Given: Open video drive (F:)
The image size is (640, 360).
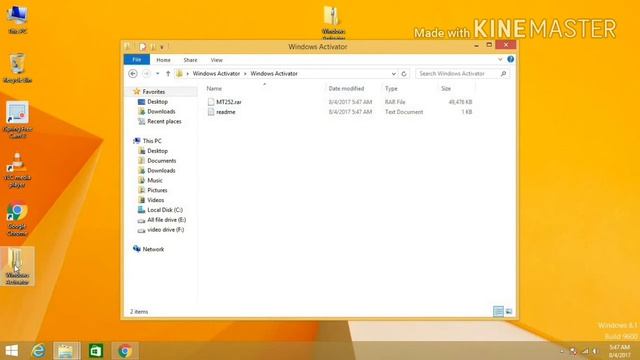Looking at the screenshot, I should 165,230.
